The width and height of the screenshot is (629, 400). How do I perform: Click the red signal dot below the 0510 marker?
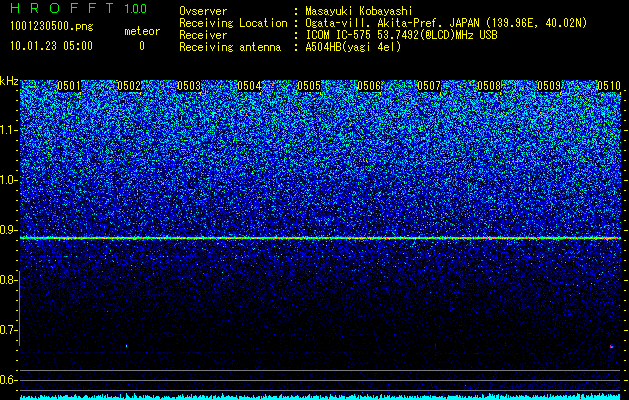[611, 346]
